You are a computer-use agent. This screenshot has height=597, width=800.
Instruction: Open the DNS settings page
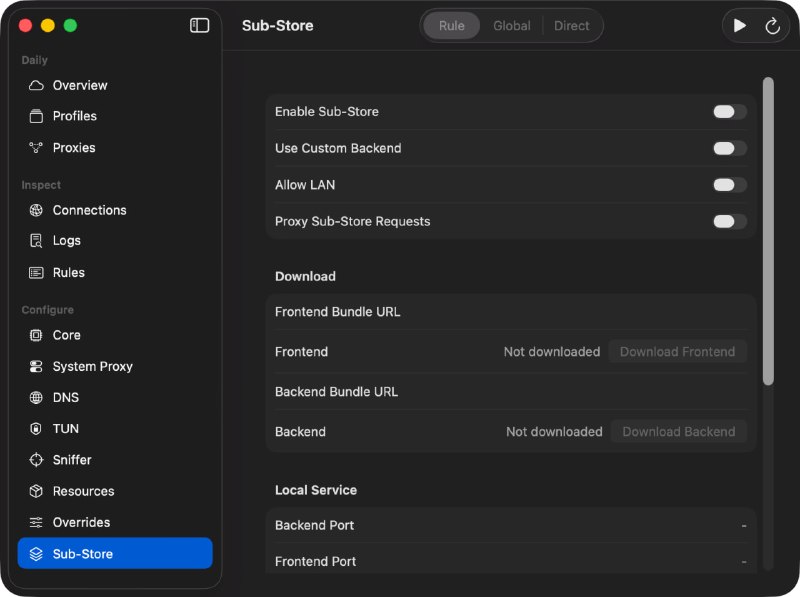pos(115,397)
